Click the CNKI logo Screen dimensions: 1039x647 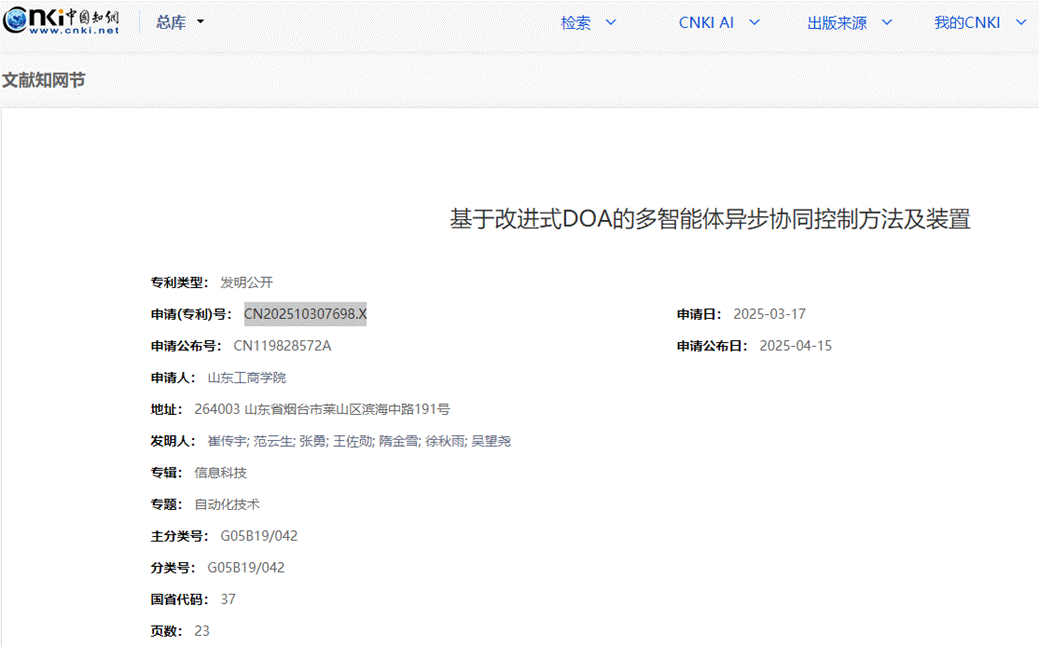click(x=61, y=21)
